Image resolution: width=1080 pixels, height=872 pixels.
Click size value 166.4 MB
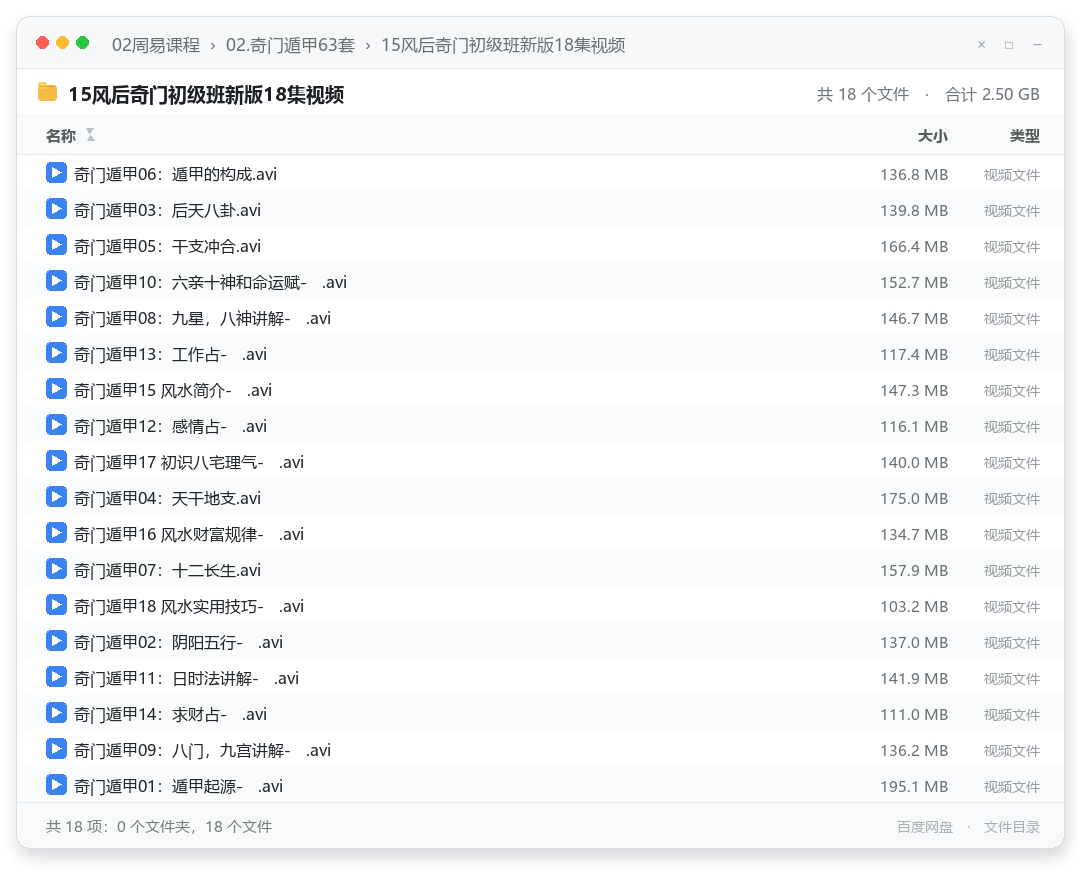tap(914, 247)
